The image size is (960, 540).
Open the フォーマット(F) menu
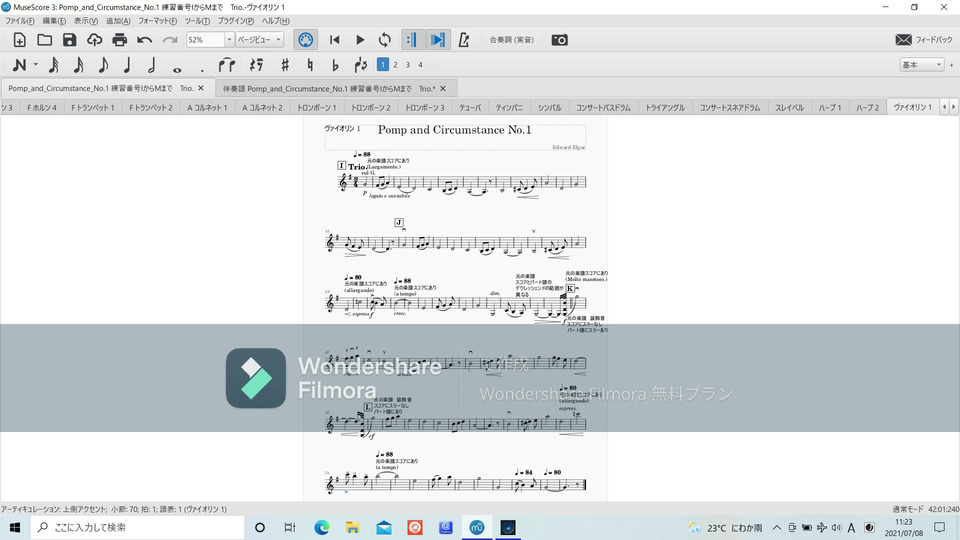tap(157, 21)
